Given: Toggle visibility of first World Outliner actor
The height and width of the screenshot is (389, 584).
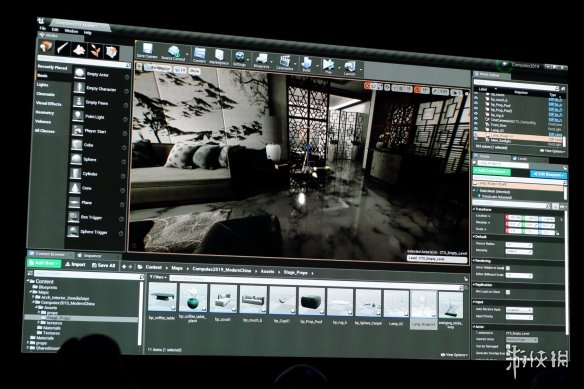Looking at the screenshot, I should click(476, 95).
